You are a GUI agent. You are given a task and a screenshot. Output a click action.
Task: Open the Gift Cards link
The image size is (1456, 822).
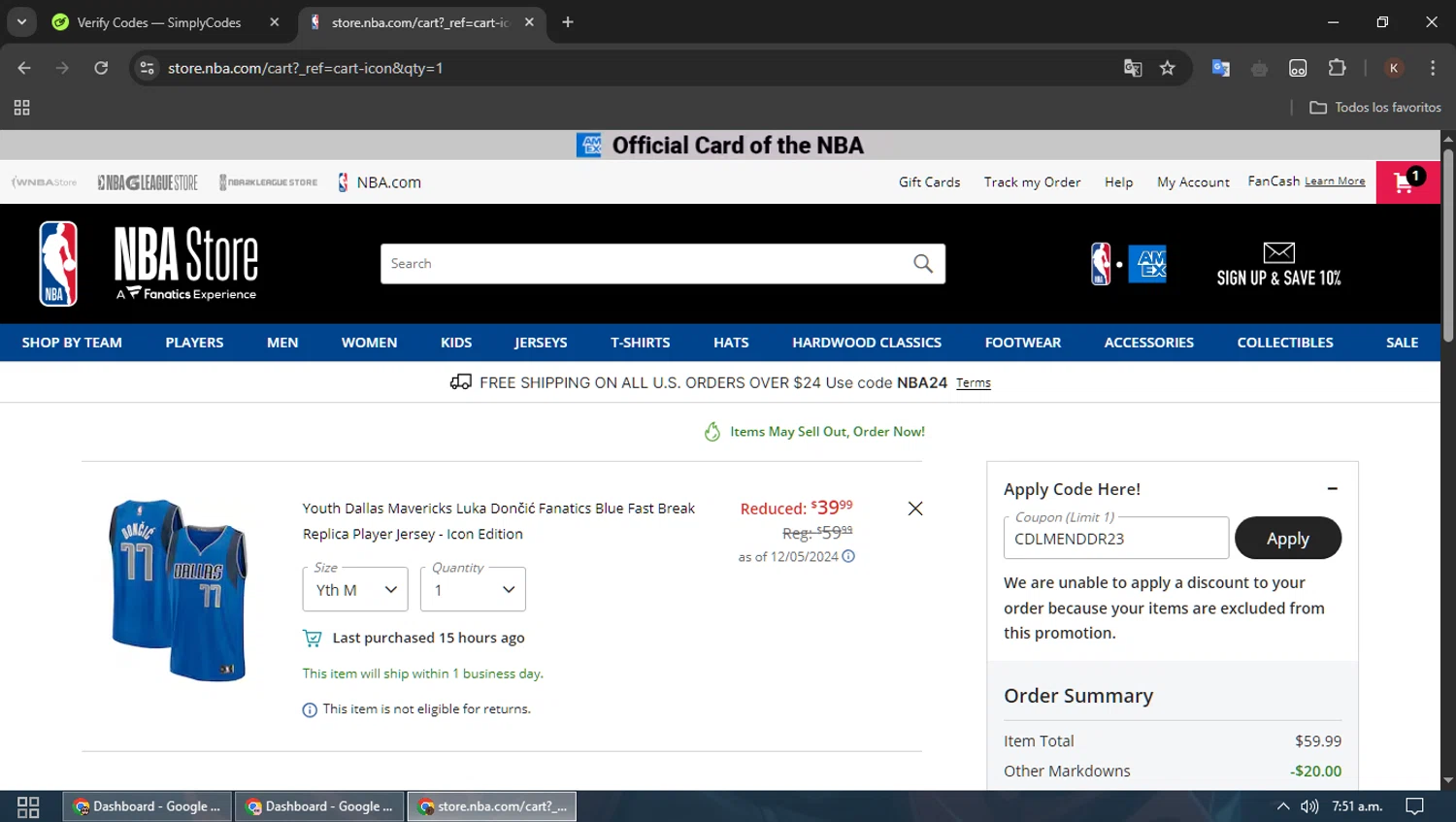coord(929,182)
